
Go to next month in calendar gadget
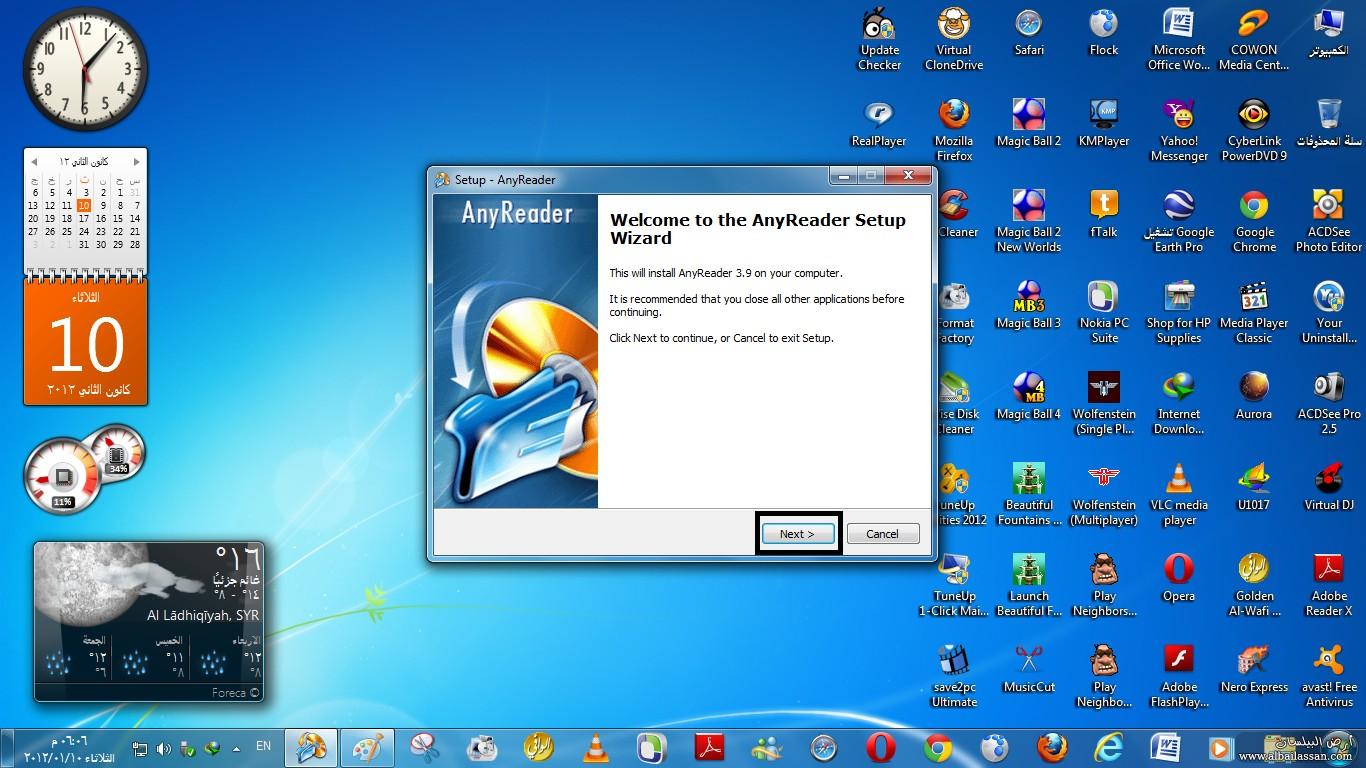click(x=137, y=161)
